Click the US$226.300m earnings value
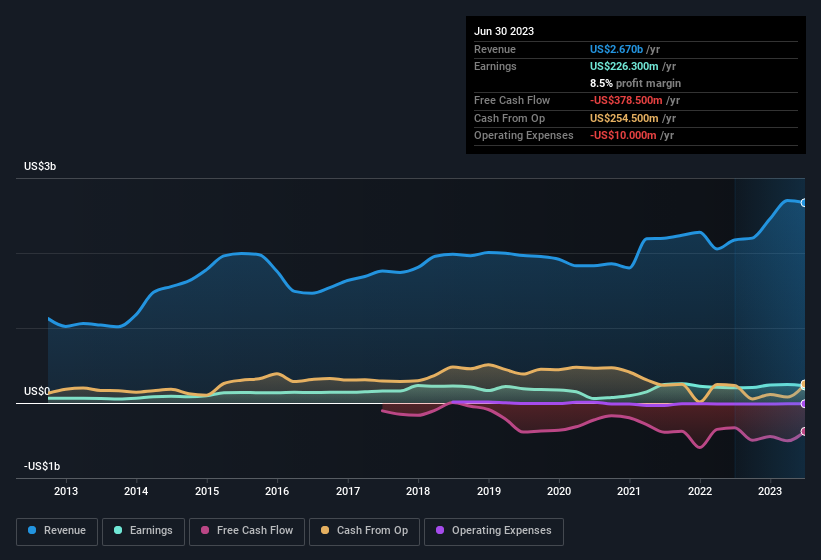 coord(624,66)
